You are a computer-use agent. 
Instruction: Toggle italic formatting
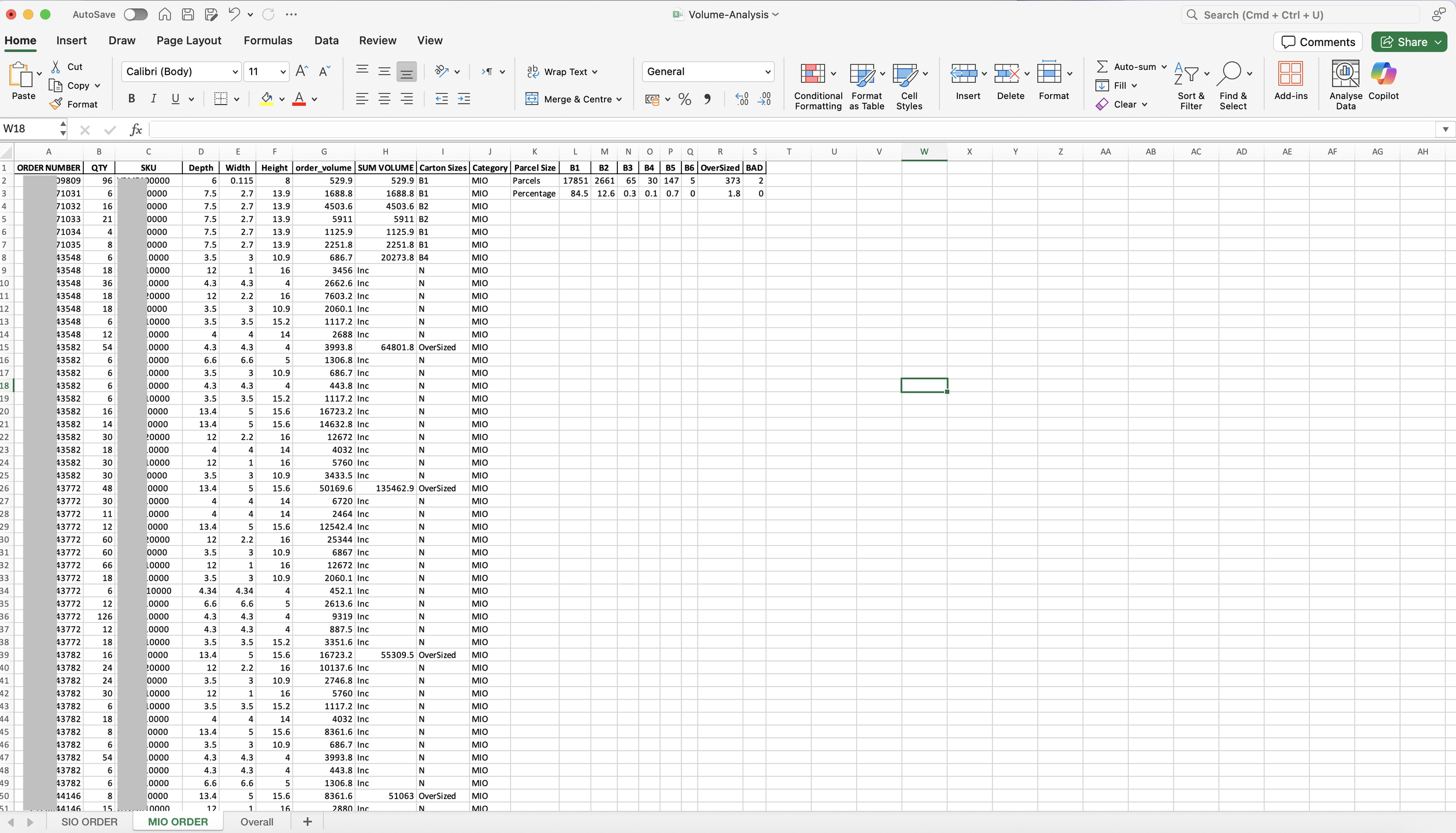[153, 99]
